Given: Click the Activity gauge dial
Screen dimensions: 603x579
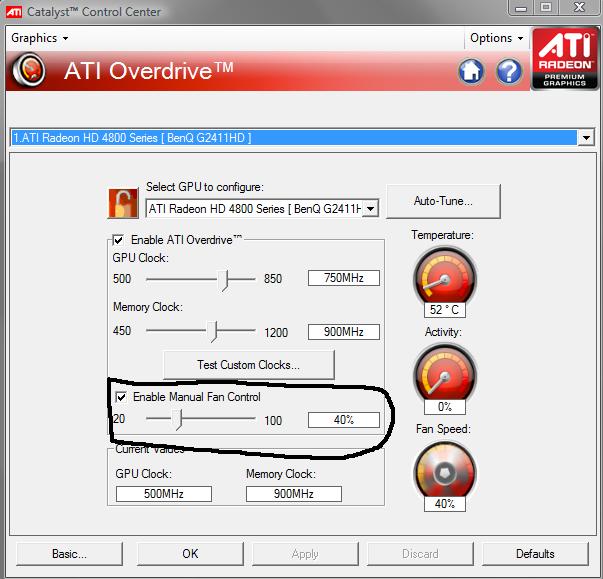Looking at the screenshot, I should tap(445, 374).
